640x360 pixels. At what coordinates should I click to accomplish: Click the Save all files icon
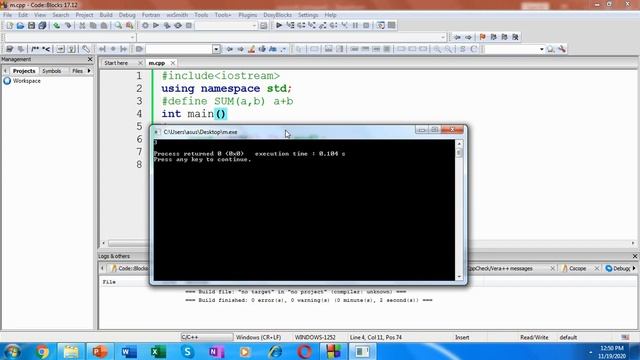click(42, 26)
